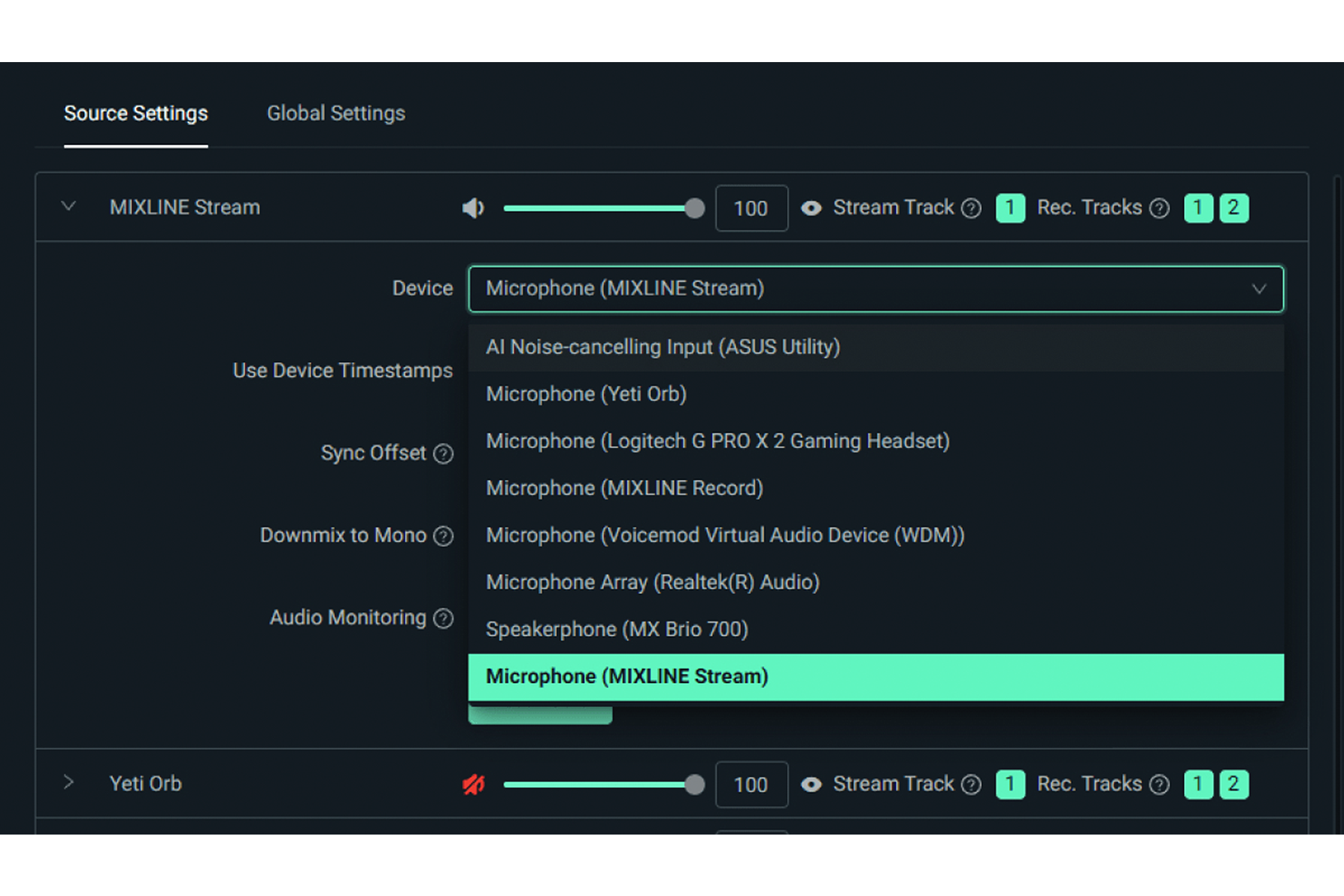The width and height of the screenshot is (1344, 896).
Task: Toggle recording track 1 for MIXLINE Stream
Action: point(1199,208)
